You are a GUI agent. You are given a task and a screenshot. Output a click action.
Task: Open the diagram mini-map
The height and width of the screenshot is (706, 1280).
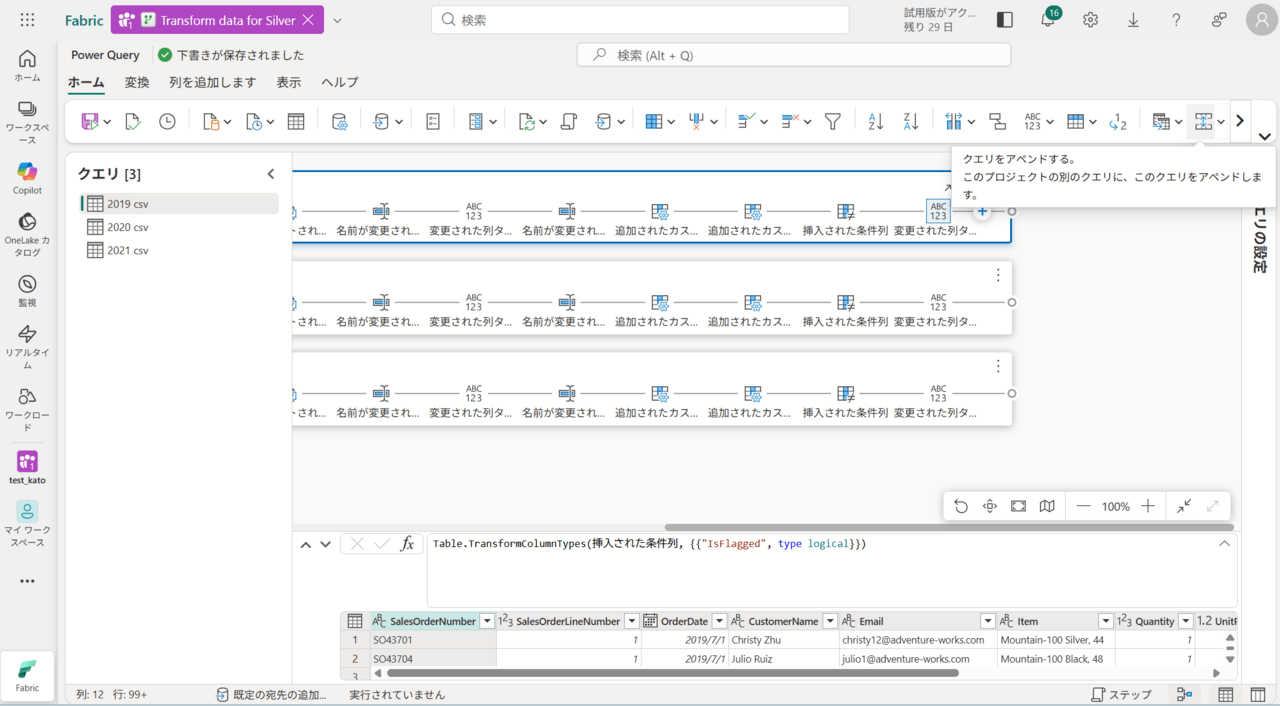pos(1047,506)
